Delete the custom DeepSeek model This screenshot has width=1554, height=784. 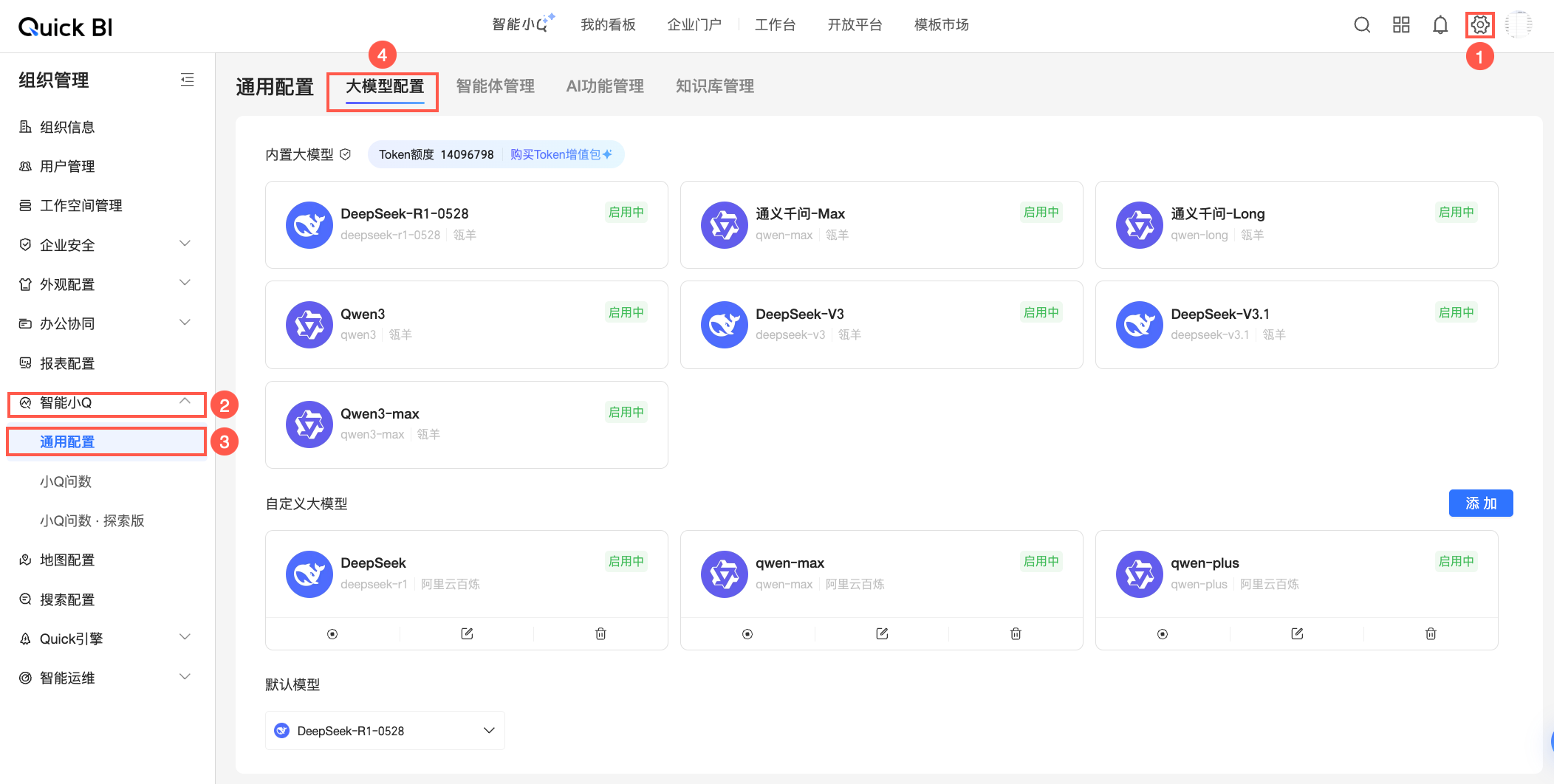click(x=600, y=633)
